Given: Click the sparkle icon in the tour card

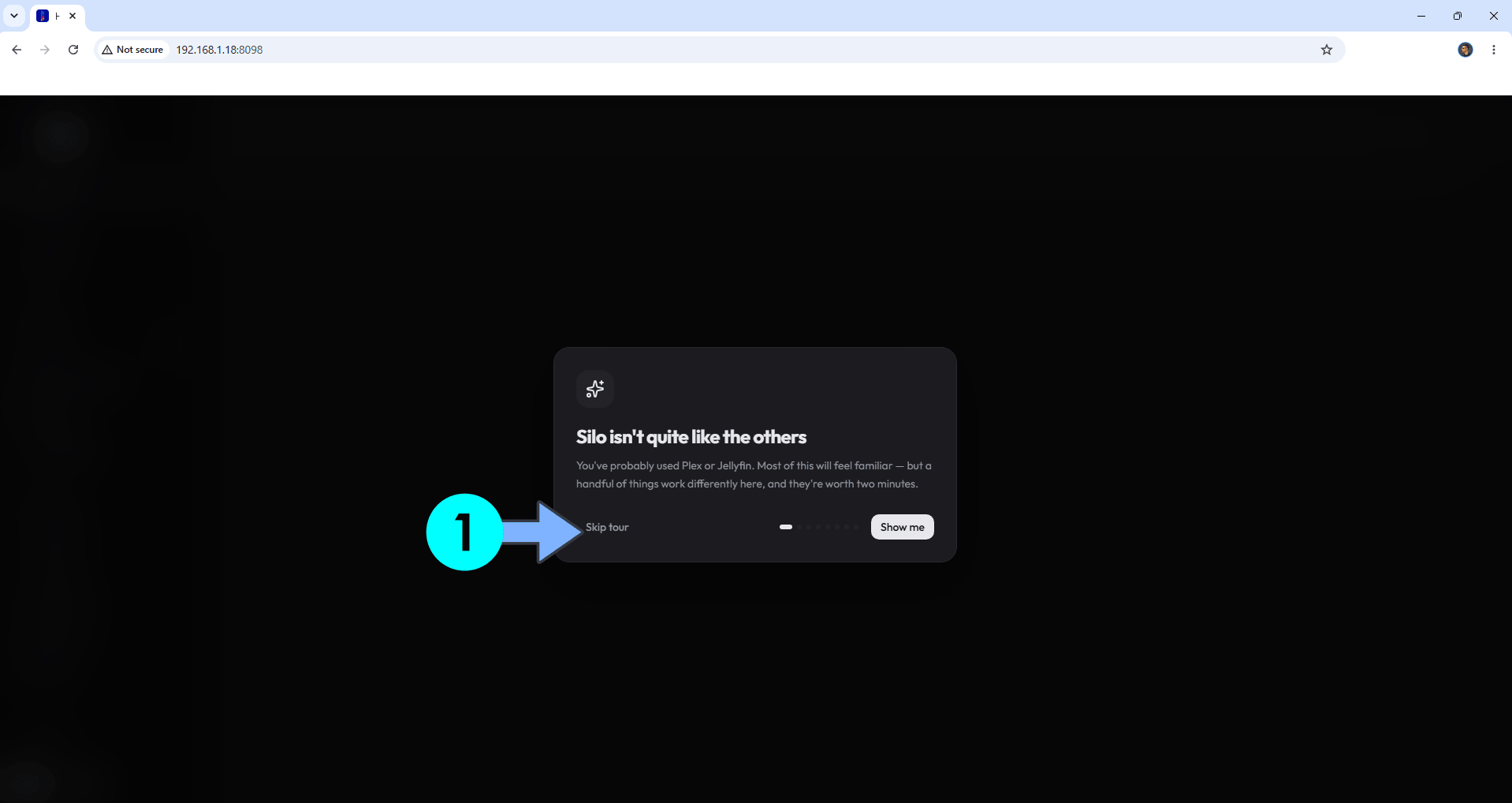Looking at the screenshot, I should click(595, 389).
